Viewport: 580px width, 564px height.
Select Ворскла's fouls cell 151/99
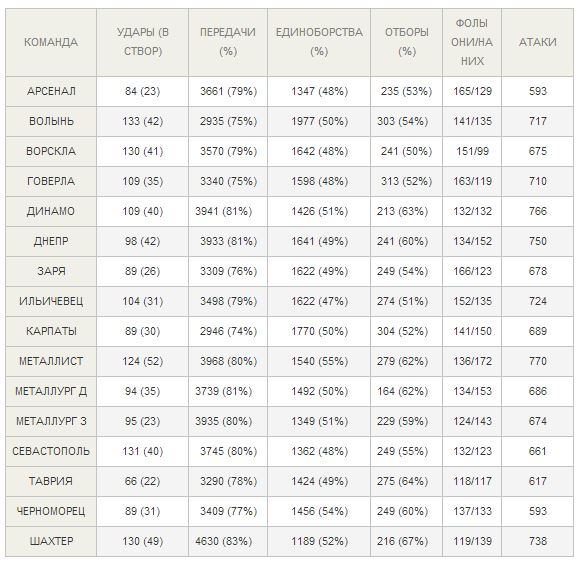pyautogui.click(x=472, y=151)
